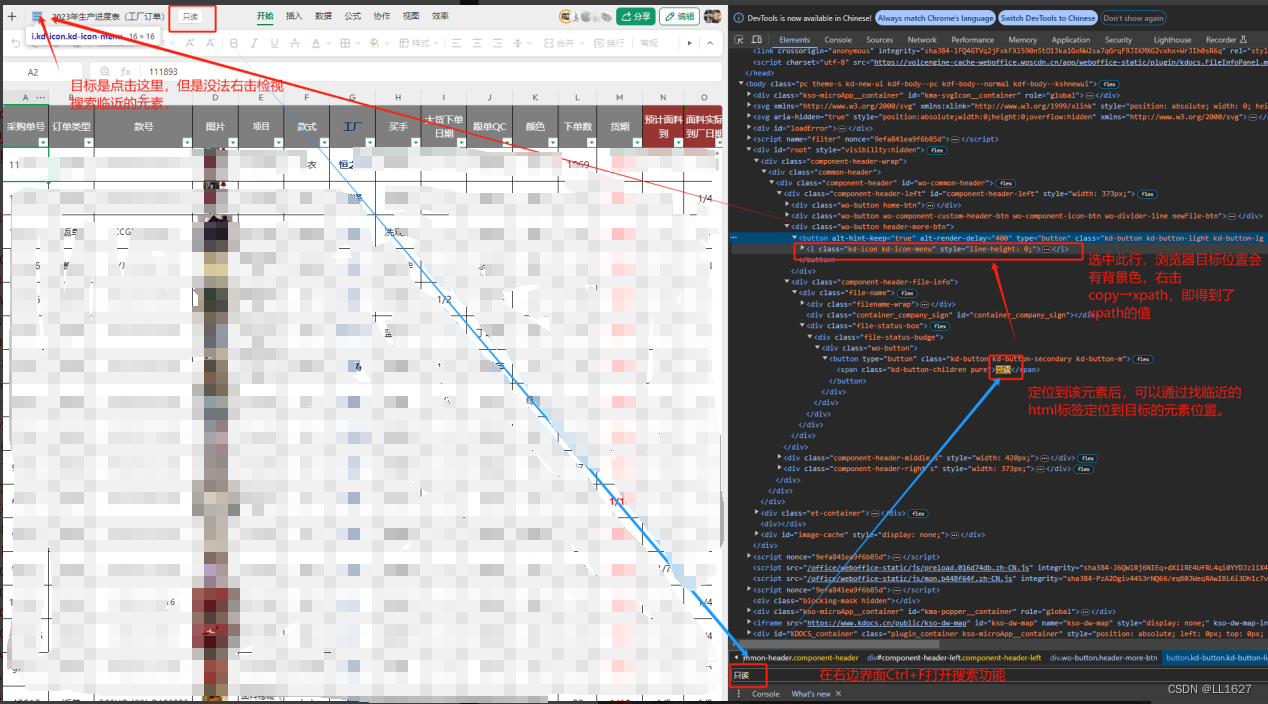Image resolution: width=1268 pixels, height=704 pixels.
Task: Close the What's new drawer tab
Action: [839, 694]
